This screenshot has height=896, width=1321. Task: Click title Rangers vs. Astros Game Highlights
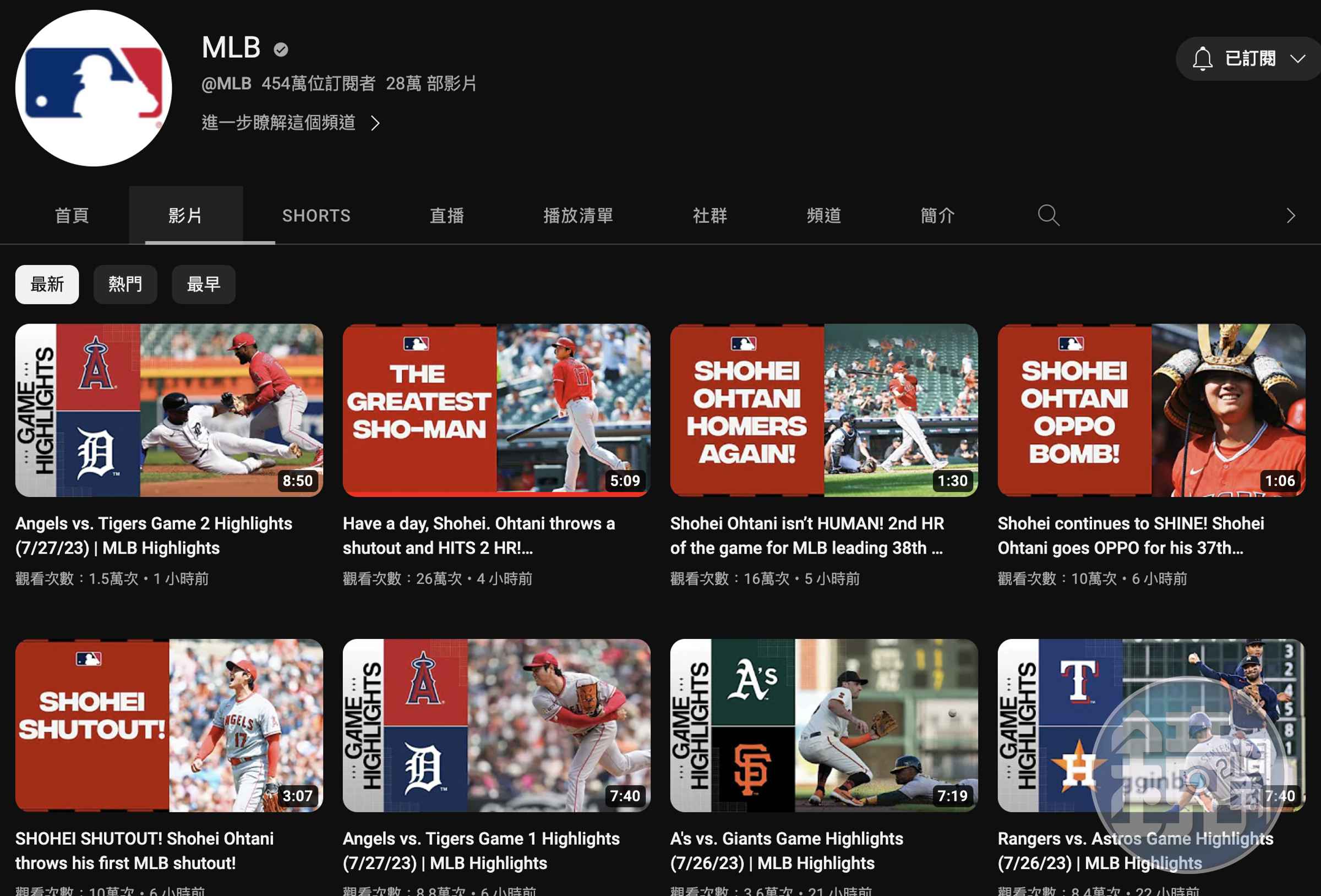click(x=1135, y=850)
